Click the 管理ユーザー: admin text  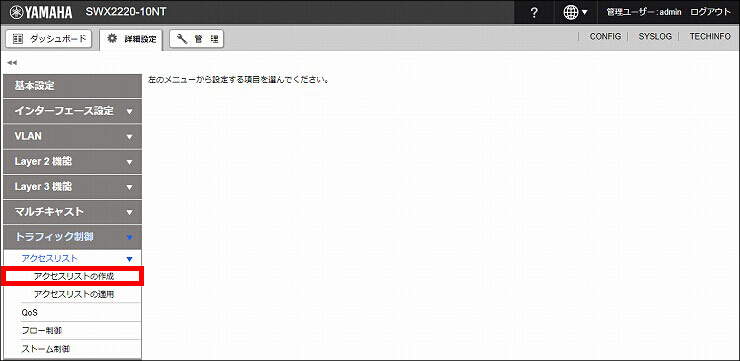point(644,13)
